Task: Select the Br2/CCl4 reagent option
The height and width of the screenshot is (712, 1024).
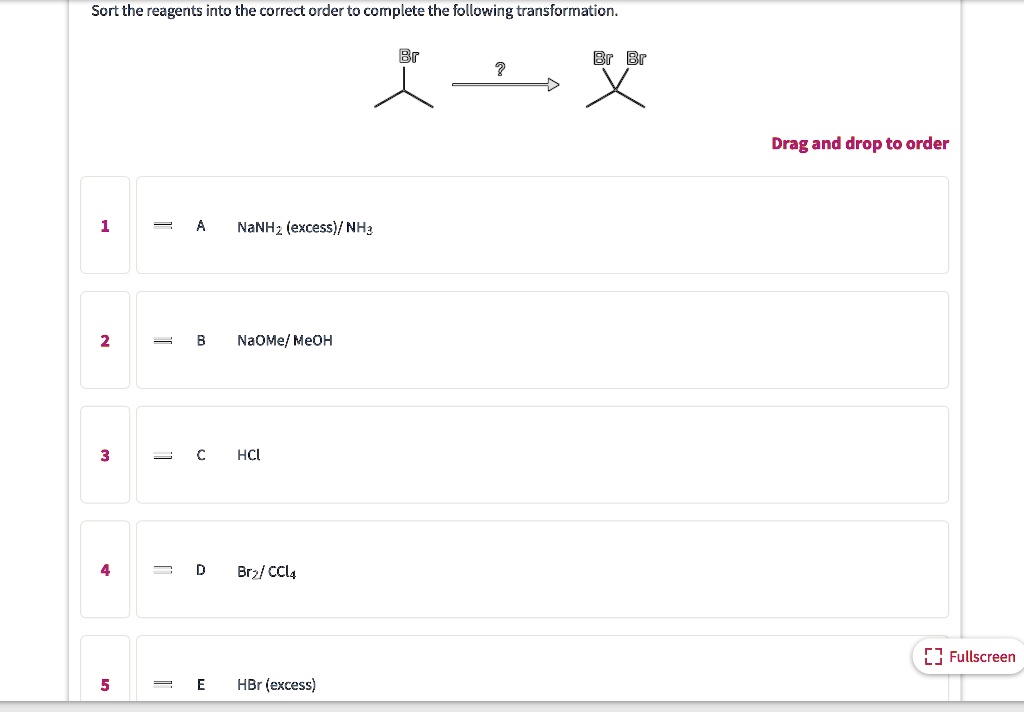Action: (x=543, y=569)
